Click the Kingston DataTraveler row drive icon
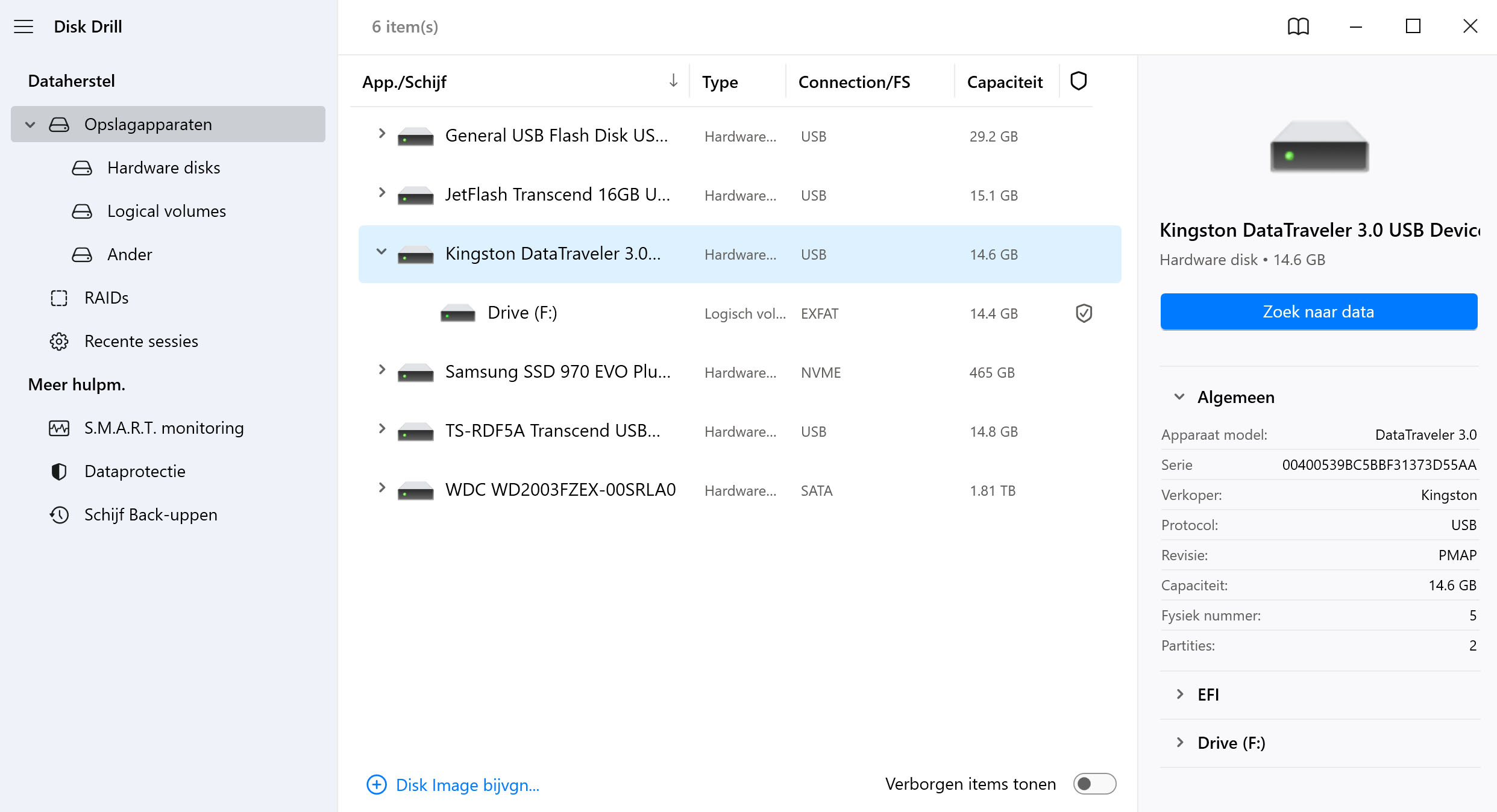The height and width of the screenshot is (812, 1497). click(415, 255)
